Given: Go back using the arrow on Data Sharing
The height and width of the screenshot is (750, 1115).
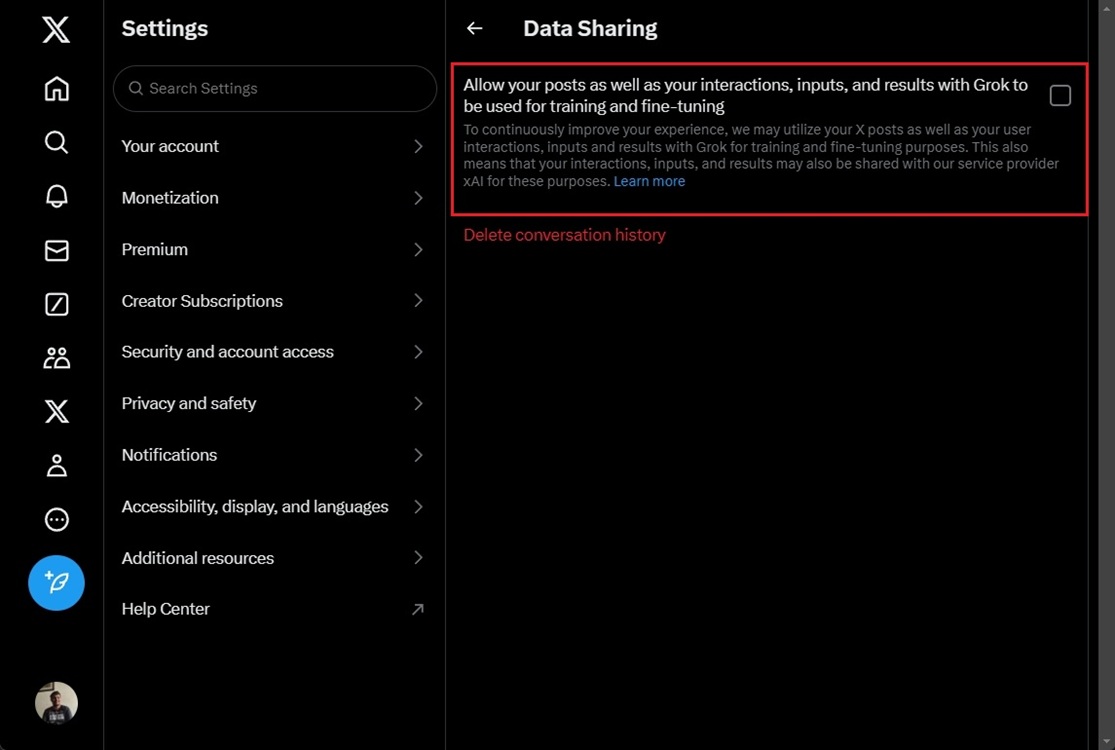Looking at the screenshot, I should 473,28.
